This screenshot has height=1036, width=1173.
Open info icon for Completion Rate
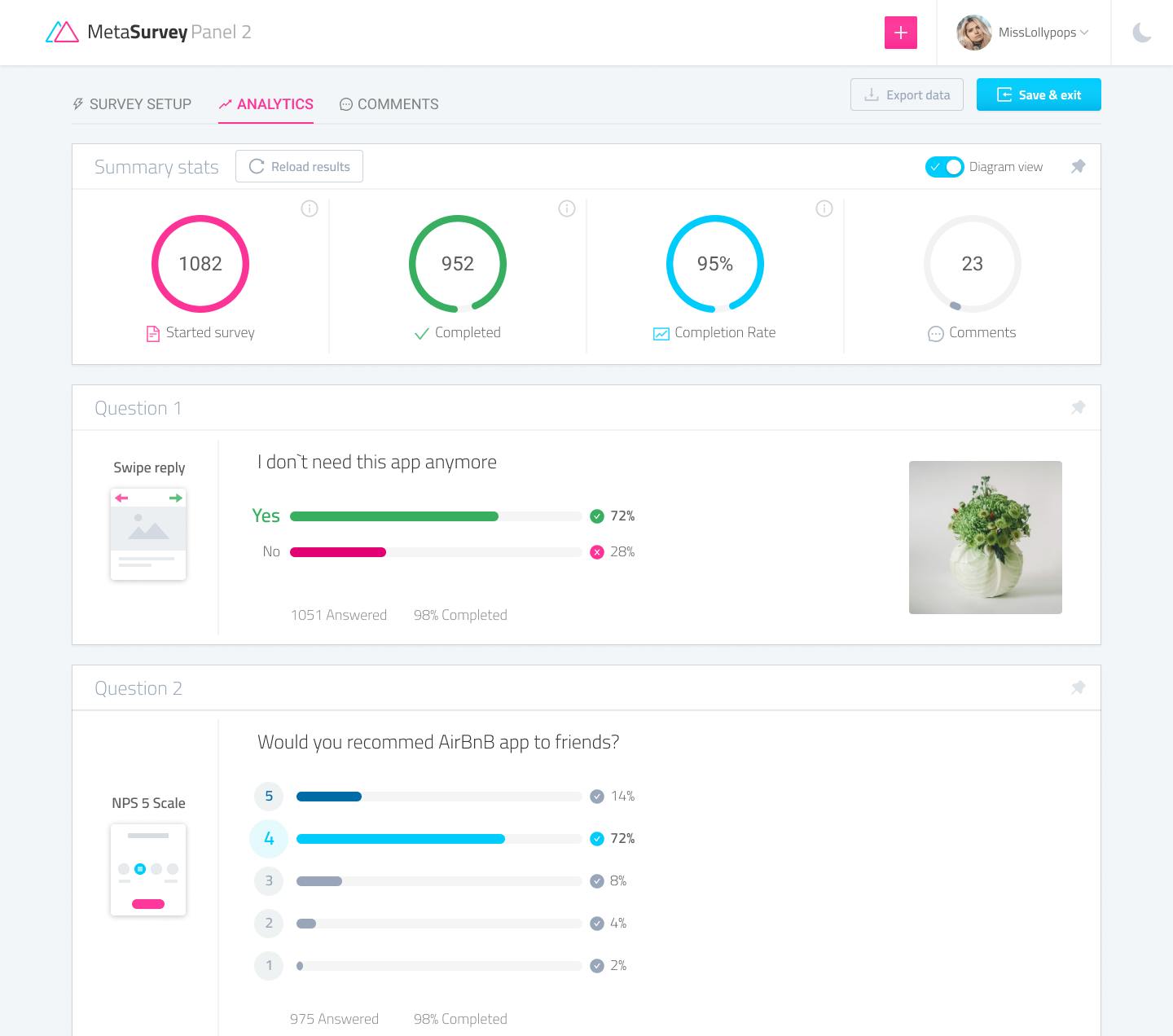[824, 209]
